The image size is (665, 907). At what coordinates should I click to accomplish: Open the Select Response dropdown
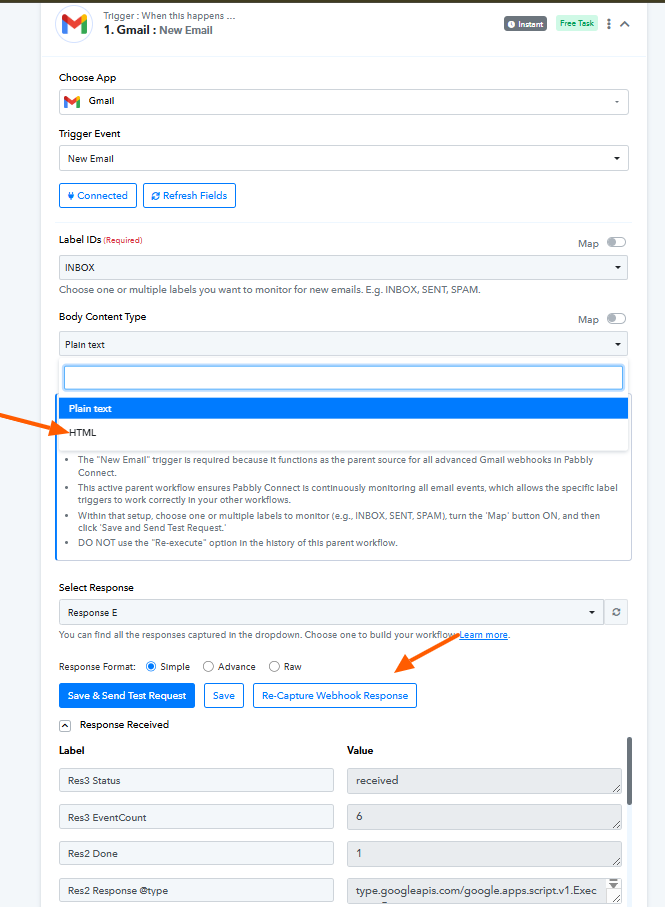point(330,612)
